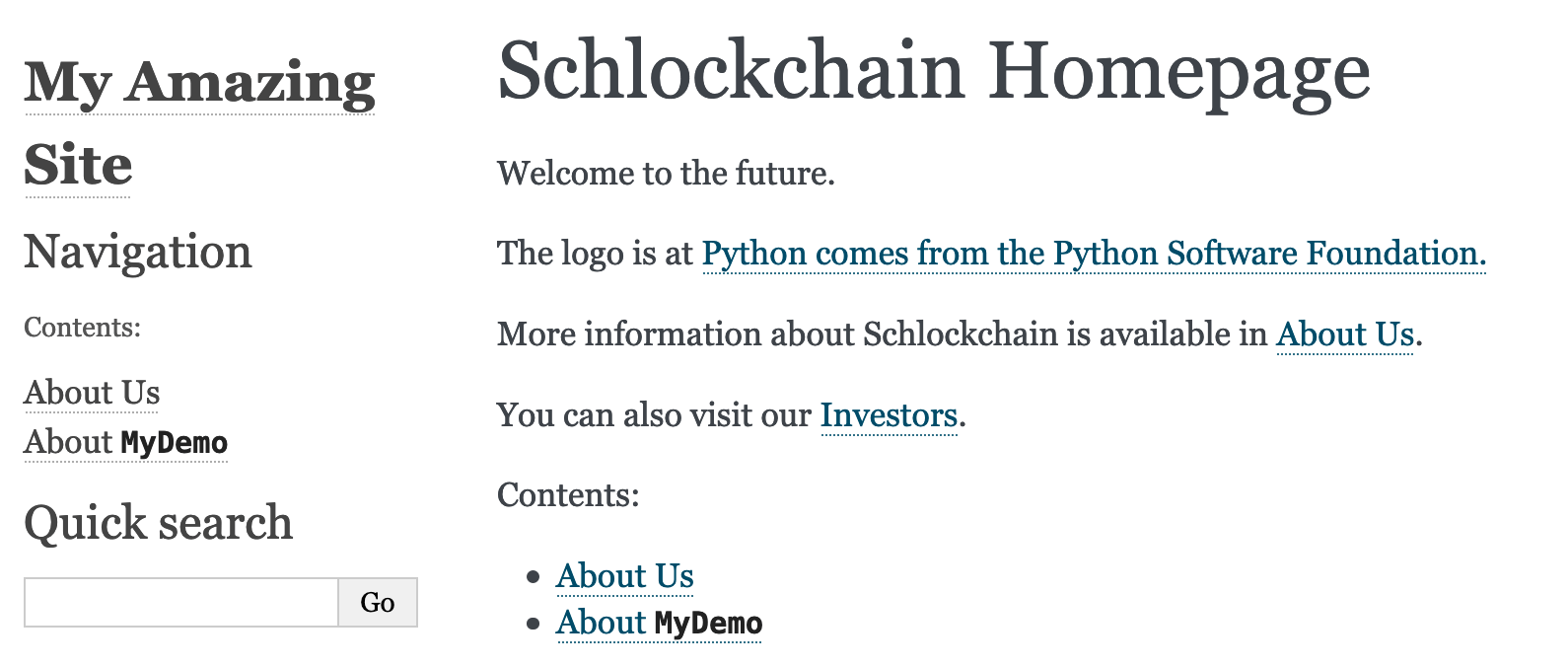Image resolution: width=1568 pixels, height=667 pixels.
Task: Open About Us from the sidebar navigation
Action: 91,393
